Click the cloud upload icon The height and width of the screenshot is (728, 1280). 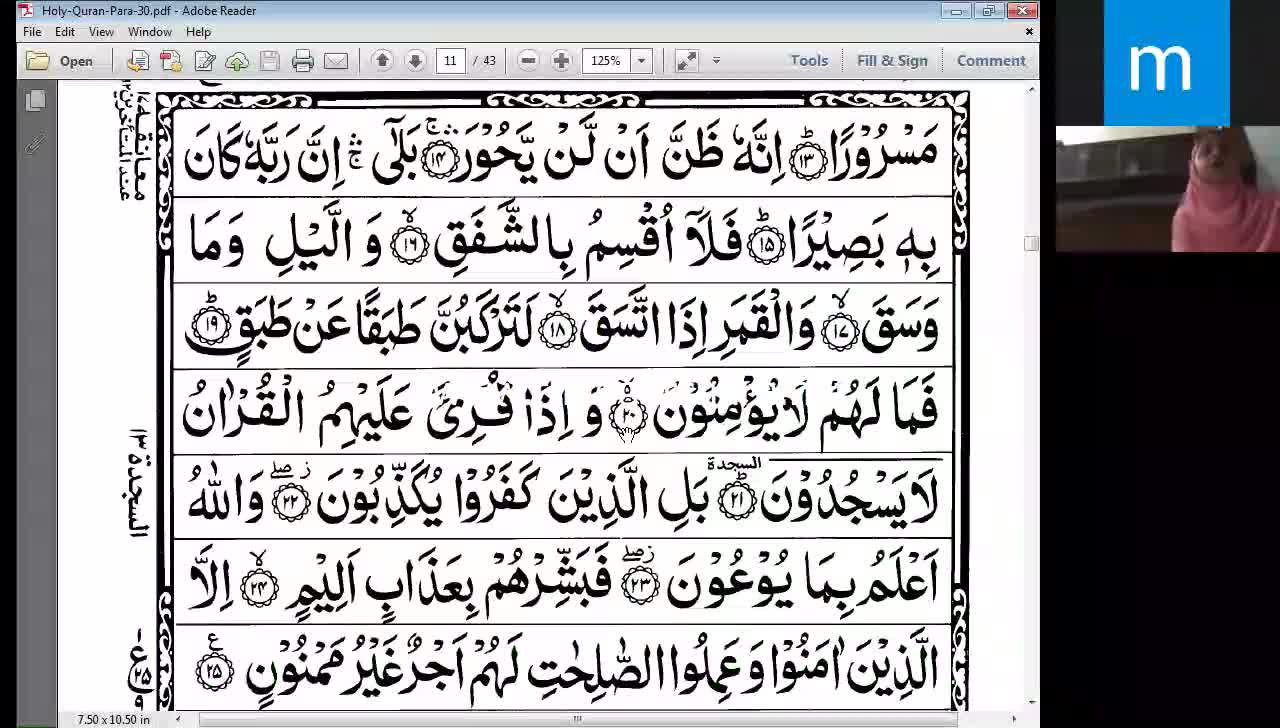[237, 61]
